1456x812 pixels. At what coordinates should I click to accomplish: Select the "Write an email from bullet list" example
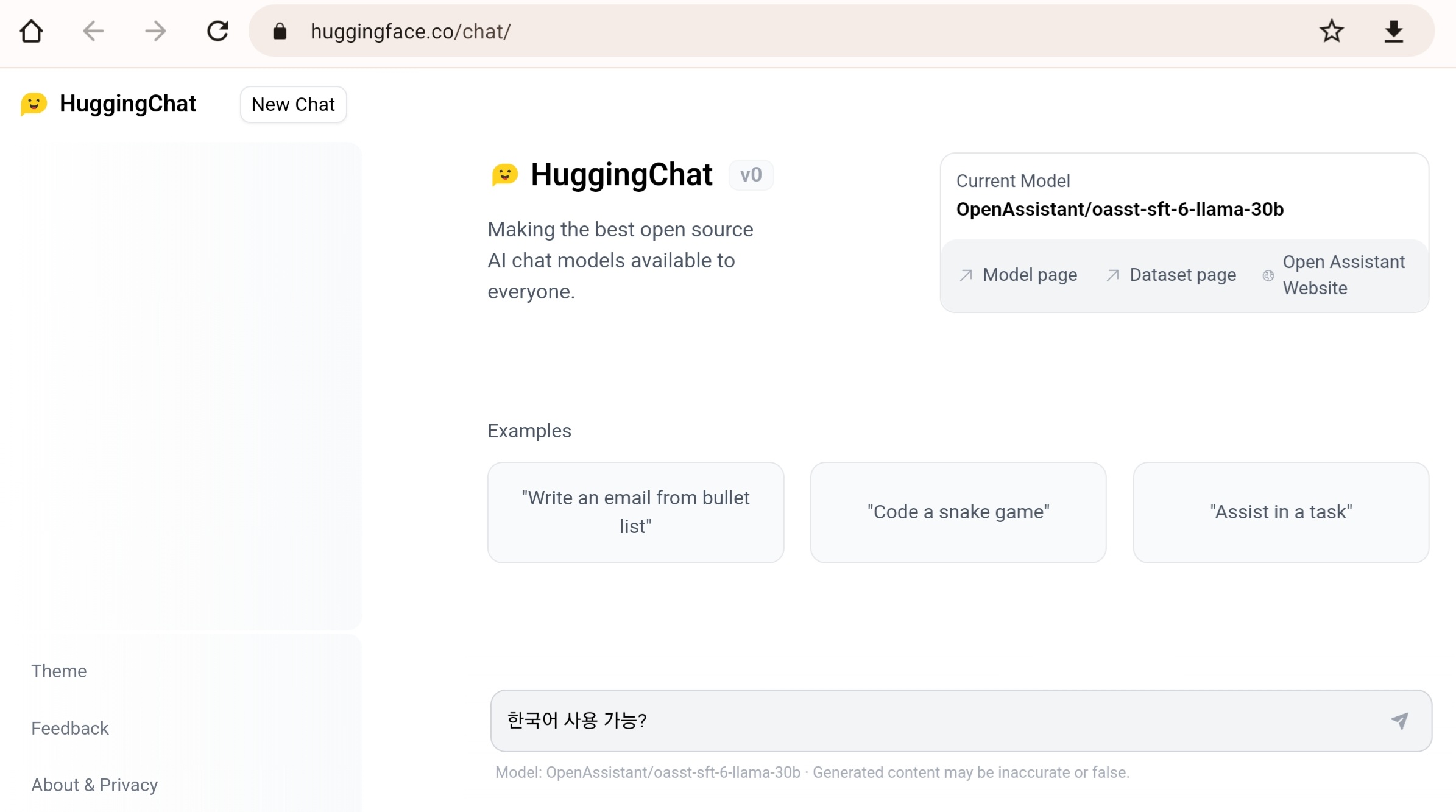point(635,512)
